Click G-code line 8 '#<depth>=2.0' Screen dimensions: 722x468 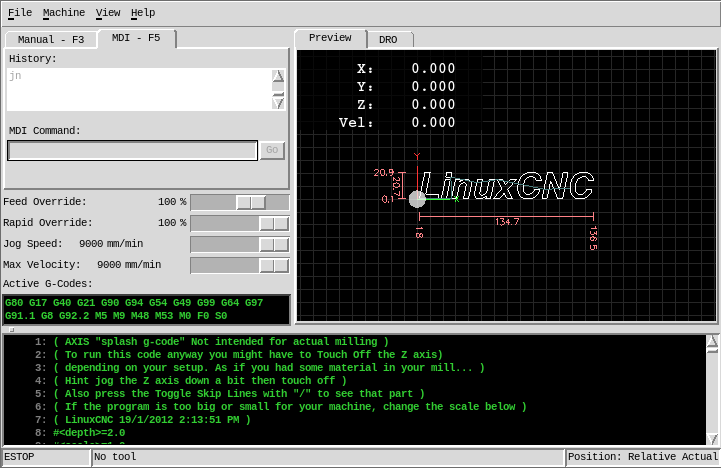click(89, 433)
